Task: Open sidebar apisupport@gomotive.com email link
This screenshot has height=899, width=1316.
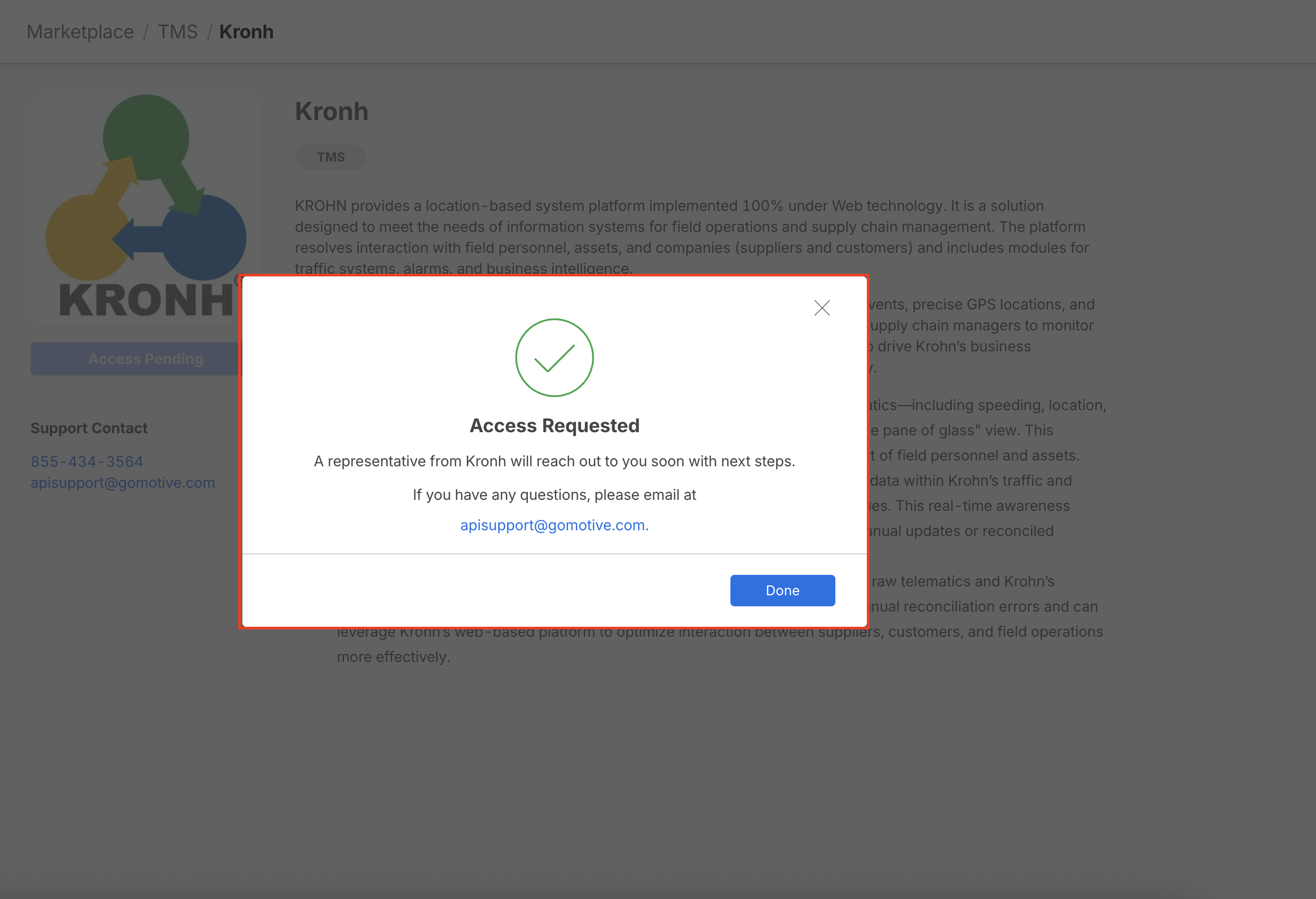Action: click(x=122, y=483)
